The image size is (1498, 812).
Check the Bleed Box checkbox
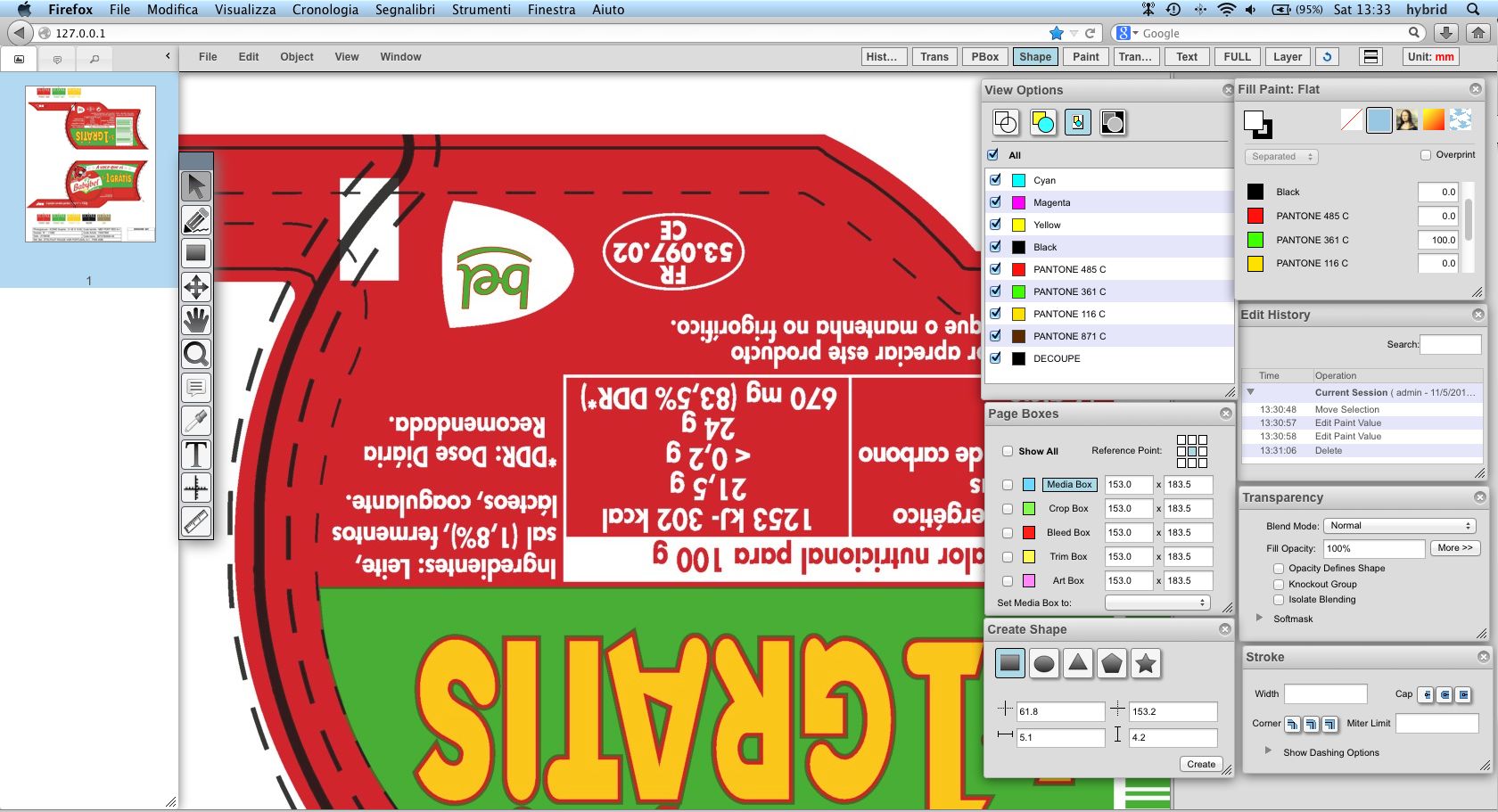[1008, 533]
